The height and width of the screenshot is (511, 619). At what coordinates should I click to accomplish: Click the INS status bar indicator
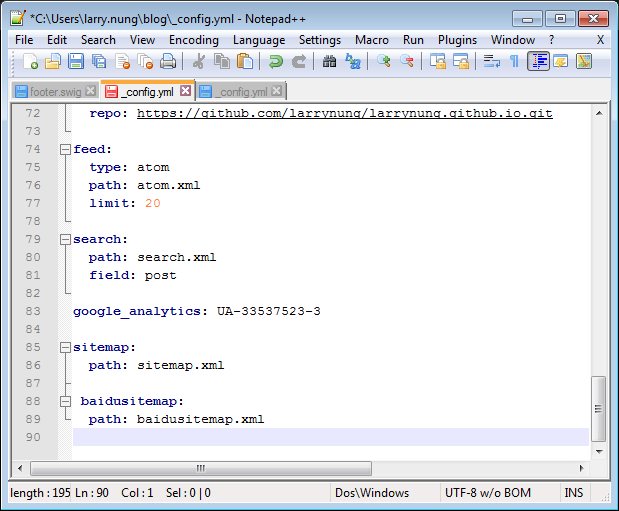pos(574,493)
